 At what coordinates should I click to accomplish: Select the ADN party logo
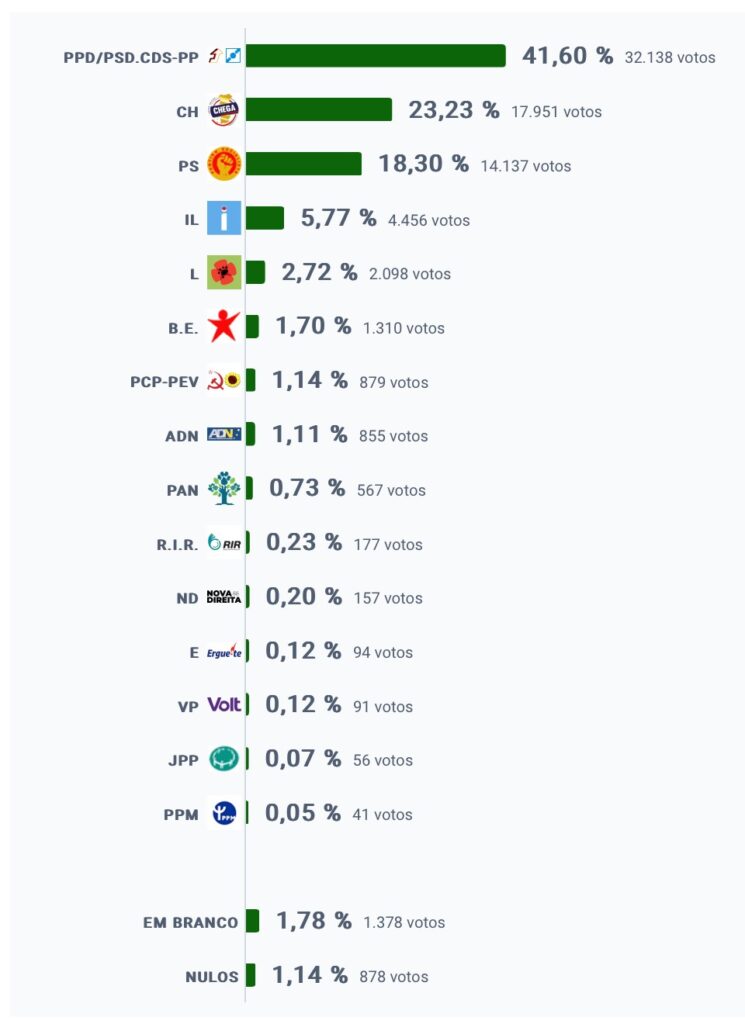(x=224, y=434)
